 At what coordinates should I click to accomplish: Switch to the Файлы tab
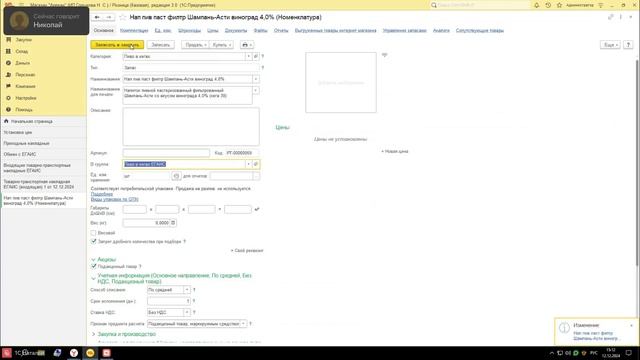pyautogui.click(x=260, y=31)
